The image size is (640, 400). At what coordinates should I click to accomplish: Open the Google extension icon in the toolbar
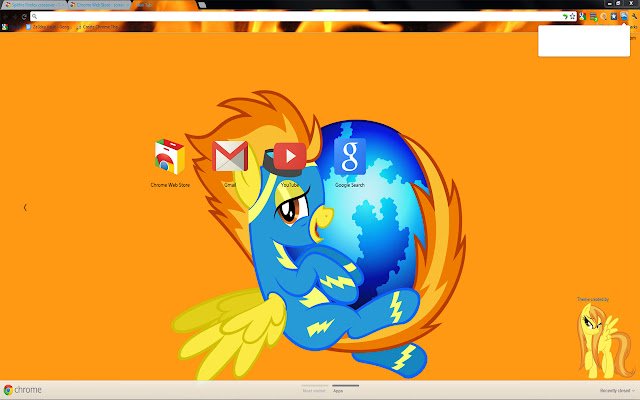[x=582, y=16]
